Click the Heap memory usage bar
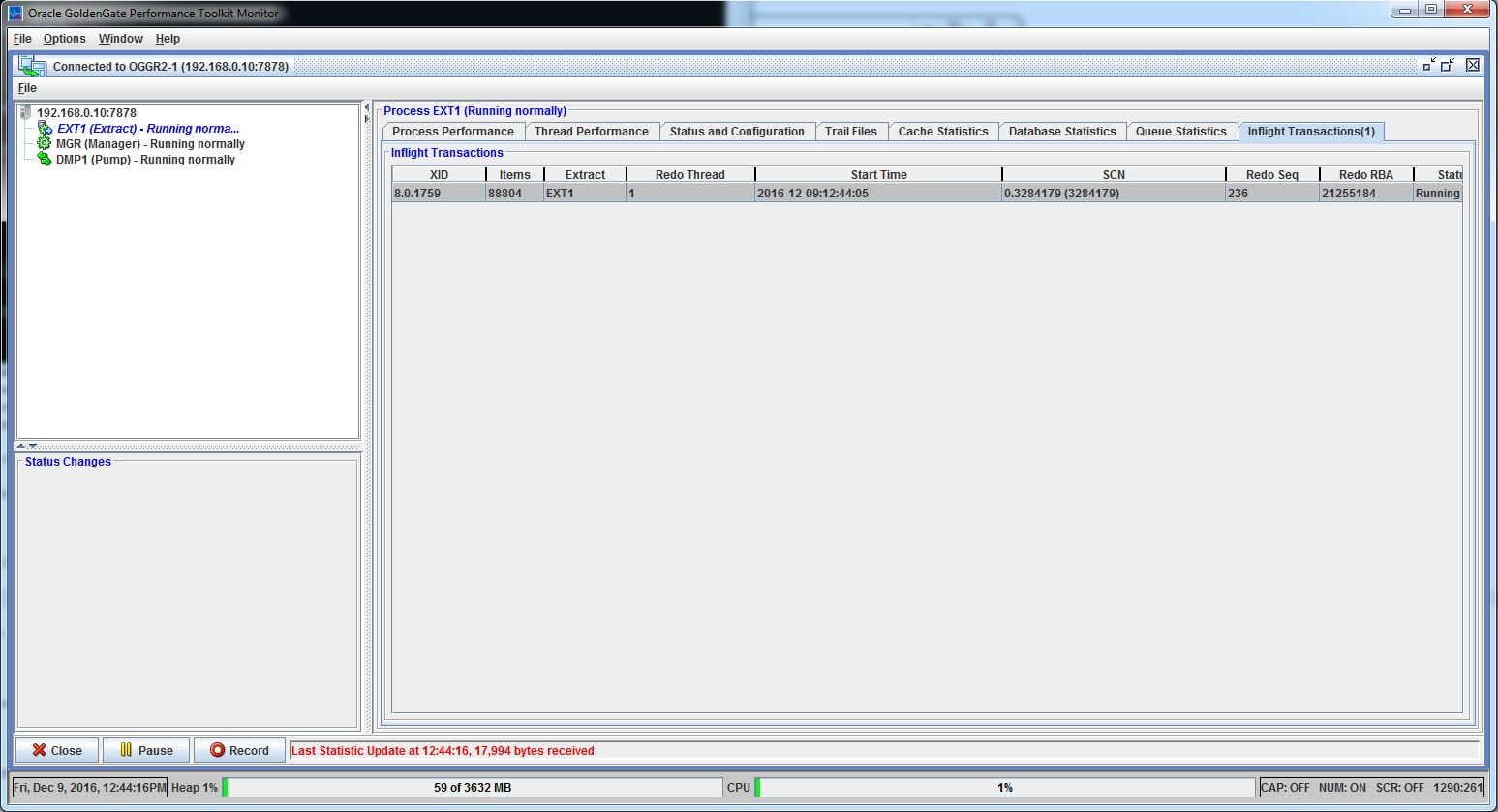Viewport: 1498px width, 812px height. (x=473, y=788)
